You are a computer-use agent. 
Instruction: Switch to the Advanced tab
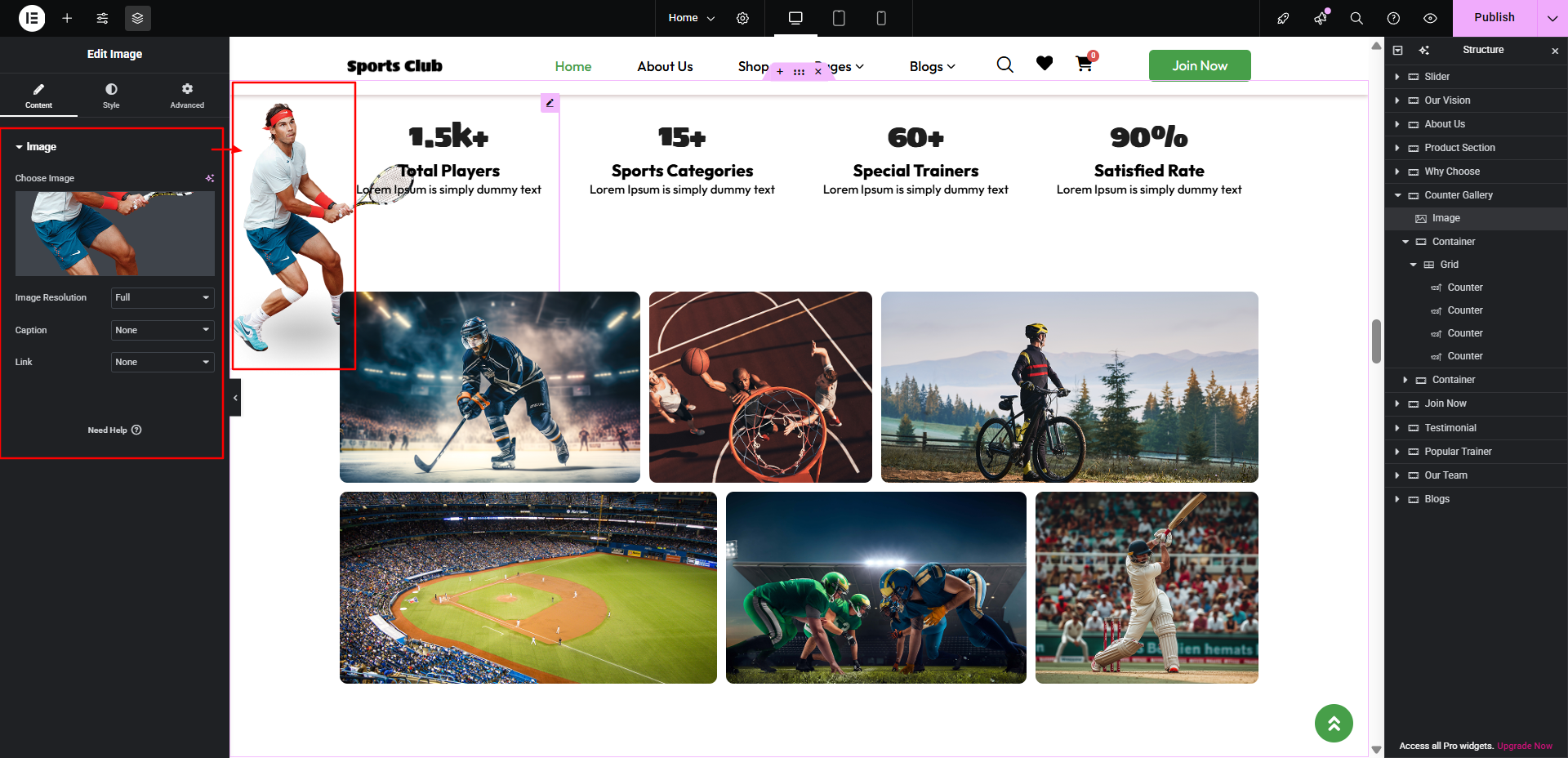(x=187, y=96)
